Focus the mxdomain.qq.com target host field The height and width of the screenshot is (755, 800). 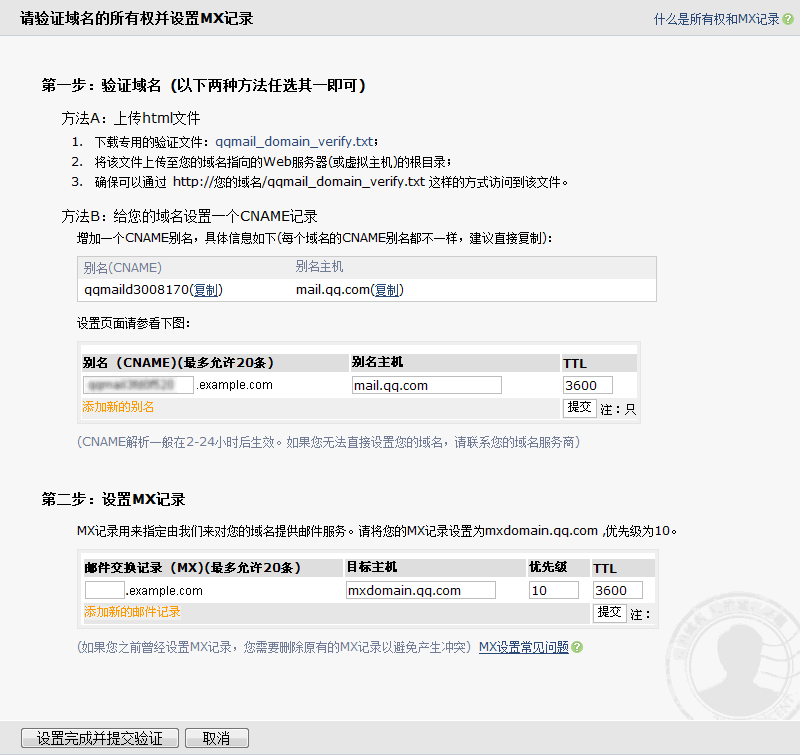[x=420, y=590]
